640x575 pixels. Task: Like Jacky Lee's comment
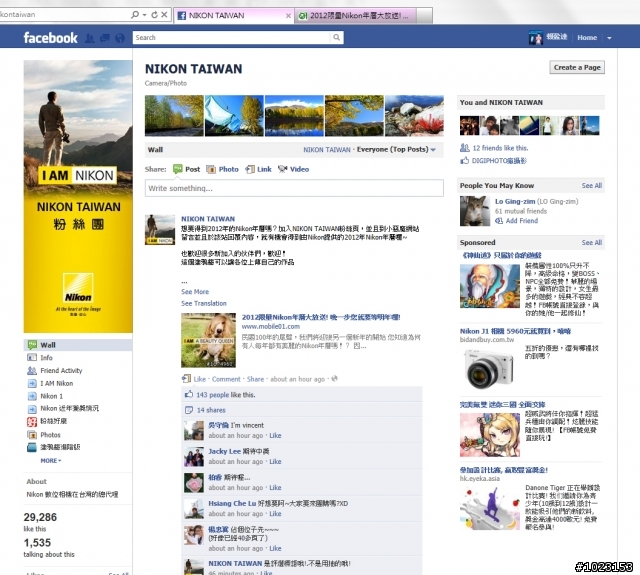(x=275, y=462)
